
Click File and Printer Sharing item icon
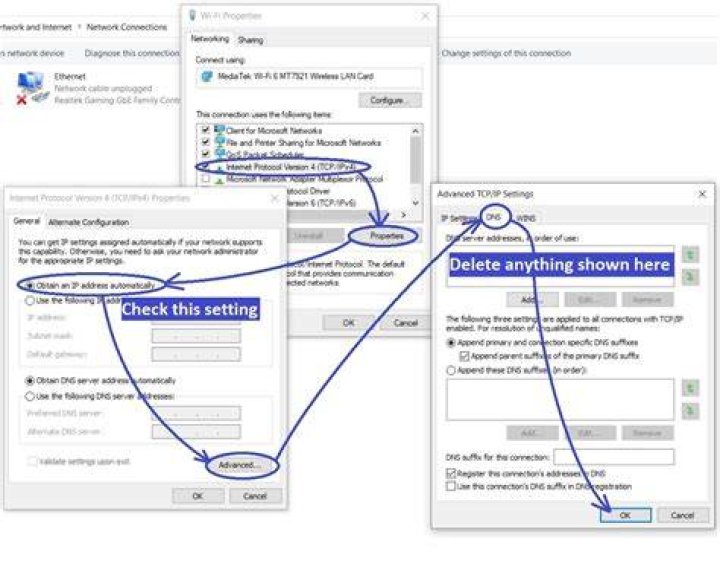[x=219, y=142]
